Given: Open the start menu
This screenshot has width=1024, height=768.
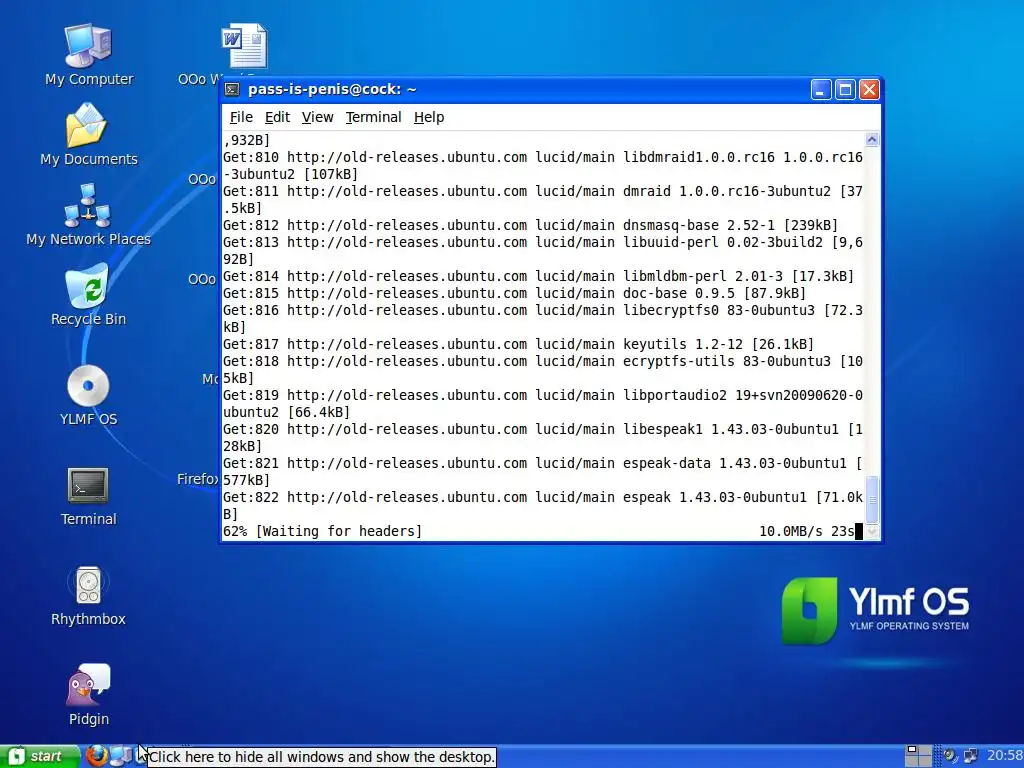Looking at the screenshot, I should [38, 756].
